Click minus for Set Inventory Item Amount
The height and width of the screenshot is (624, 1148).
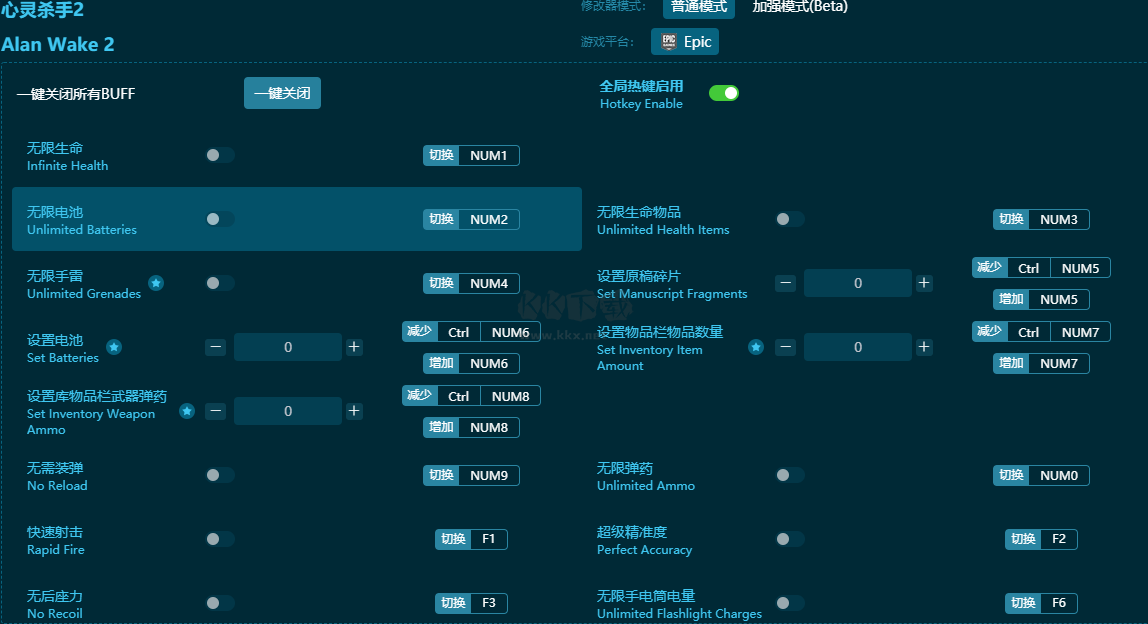786,347
